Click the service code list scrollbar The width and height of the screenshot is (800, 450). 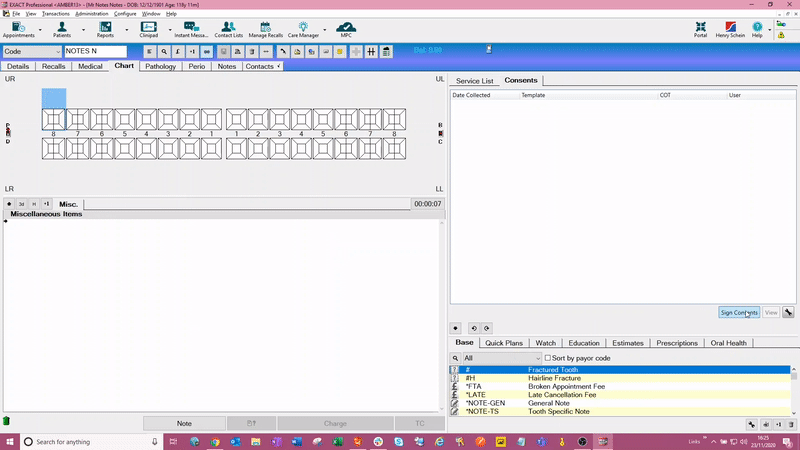[x=794, y=391]
